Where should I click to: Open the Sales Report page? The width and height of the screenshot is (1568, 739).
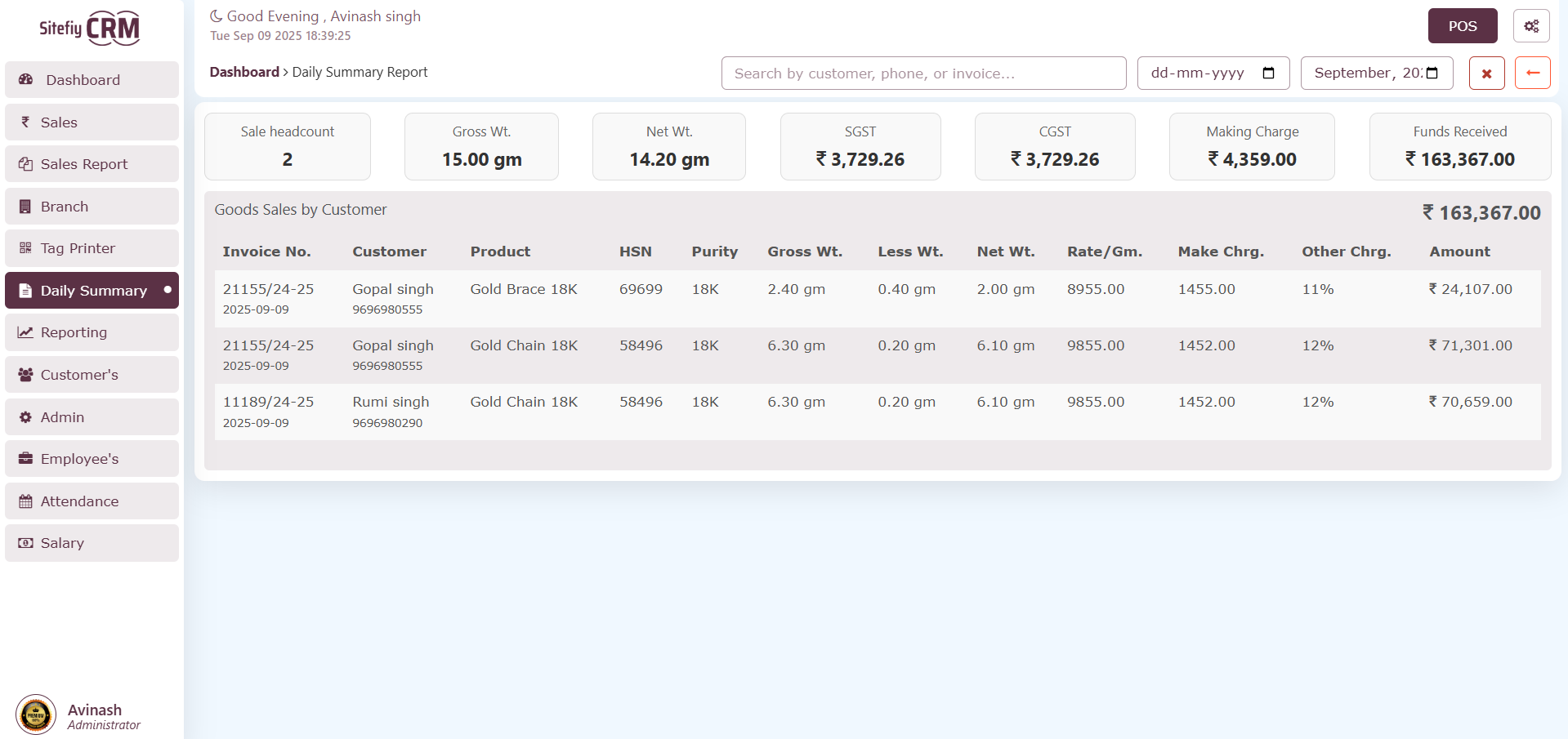[x=92, y=164]
